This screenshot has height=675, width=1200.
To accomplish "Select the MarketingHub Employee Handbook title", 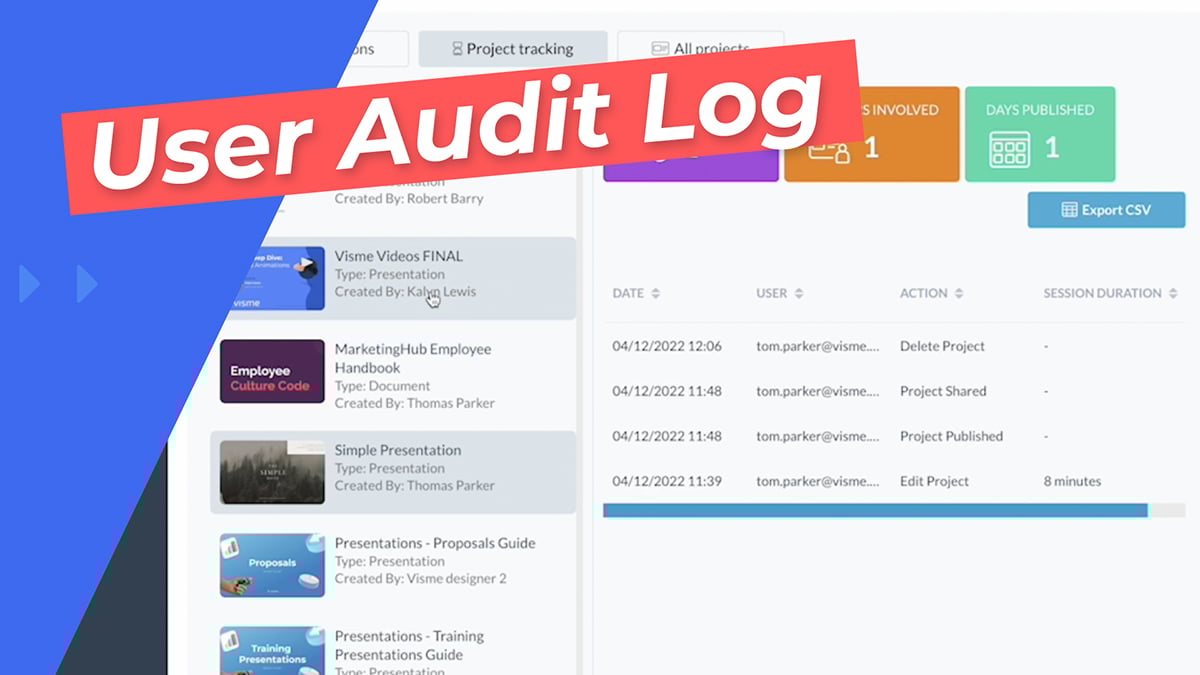I will click(413, 358).
